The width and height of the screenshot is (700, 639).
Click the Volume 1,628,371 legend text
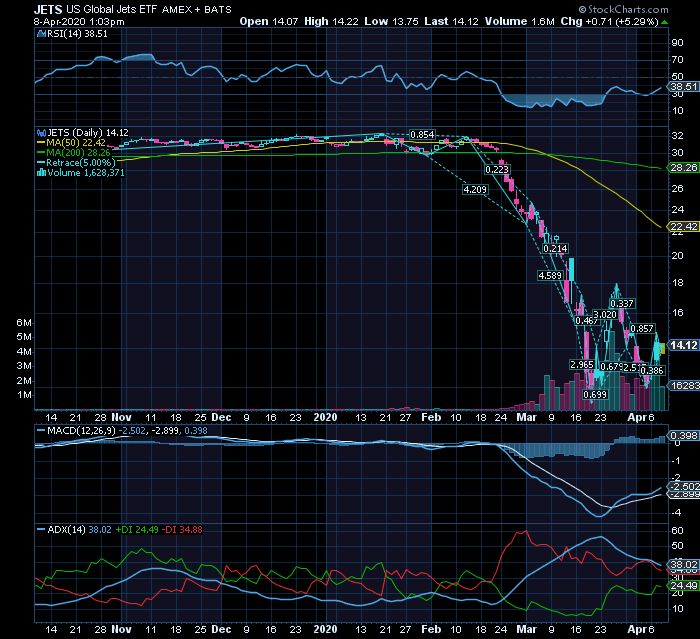[86, 173]
